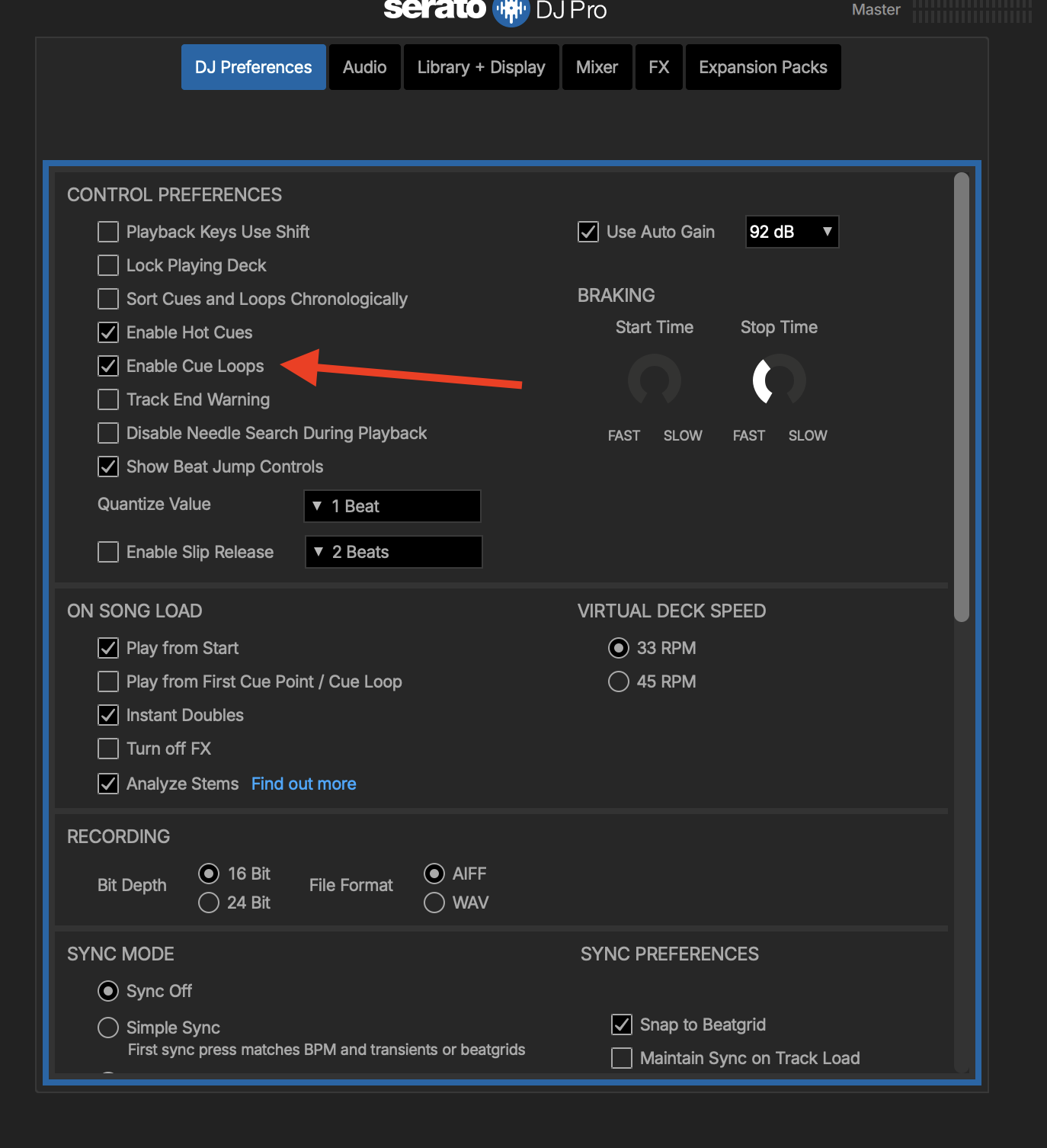This screenshot has height=1148, width=1047.
Task: Choose AIFF file format
Action: click(434, 874)
